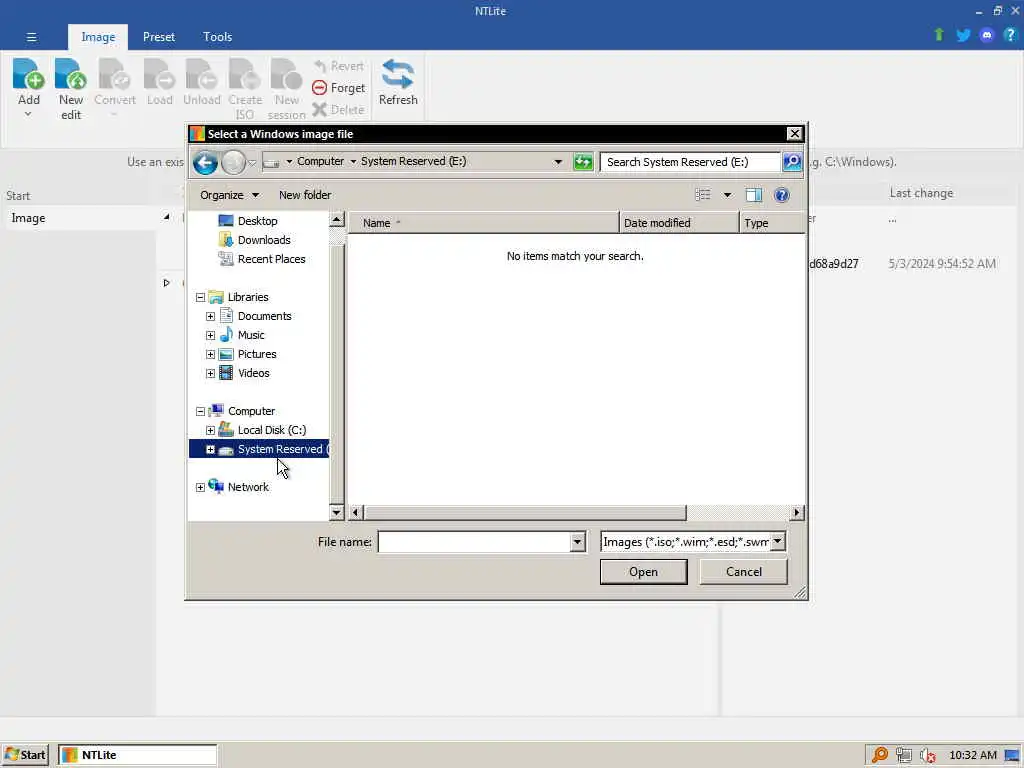Open the Twitter link icon
Image resolution: width=1024 pixels, height=768 pixels.
(963, 35)
